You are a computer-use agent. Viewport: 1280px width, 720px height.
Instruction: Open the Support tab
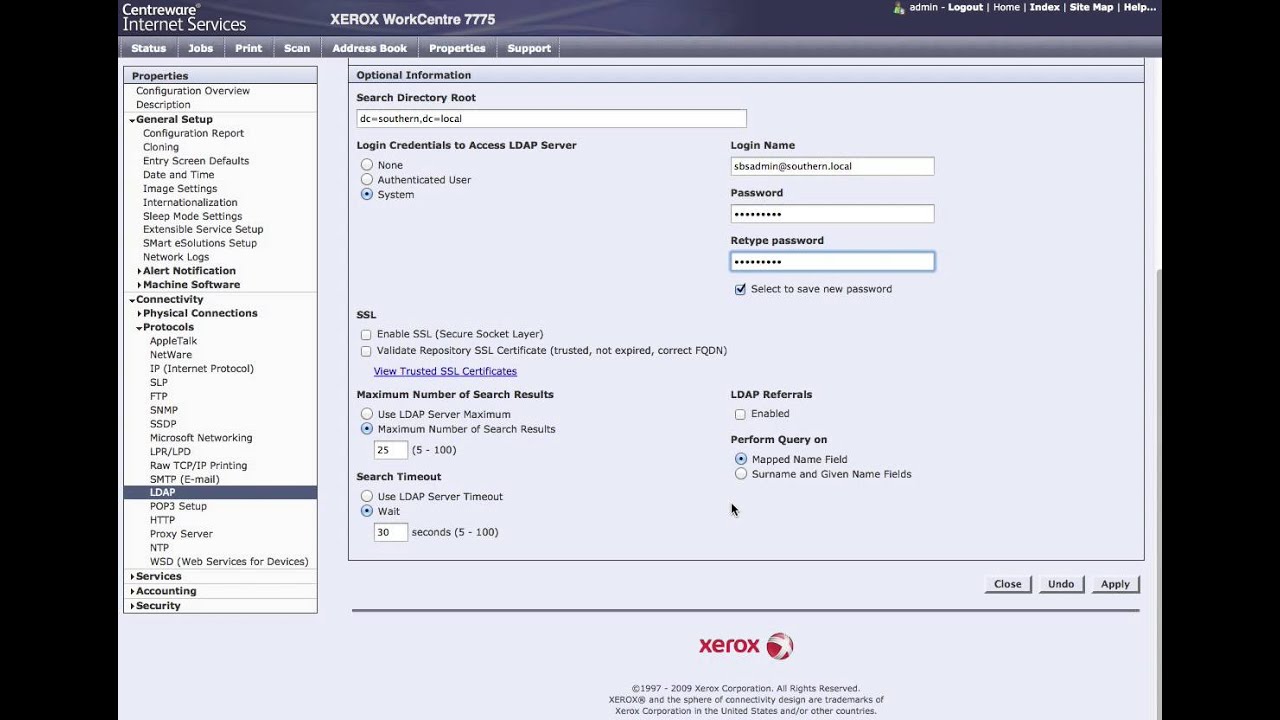coord(529,48)
